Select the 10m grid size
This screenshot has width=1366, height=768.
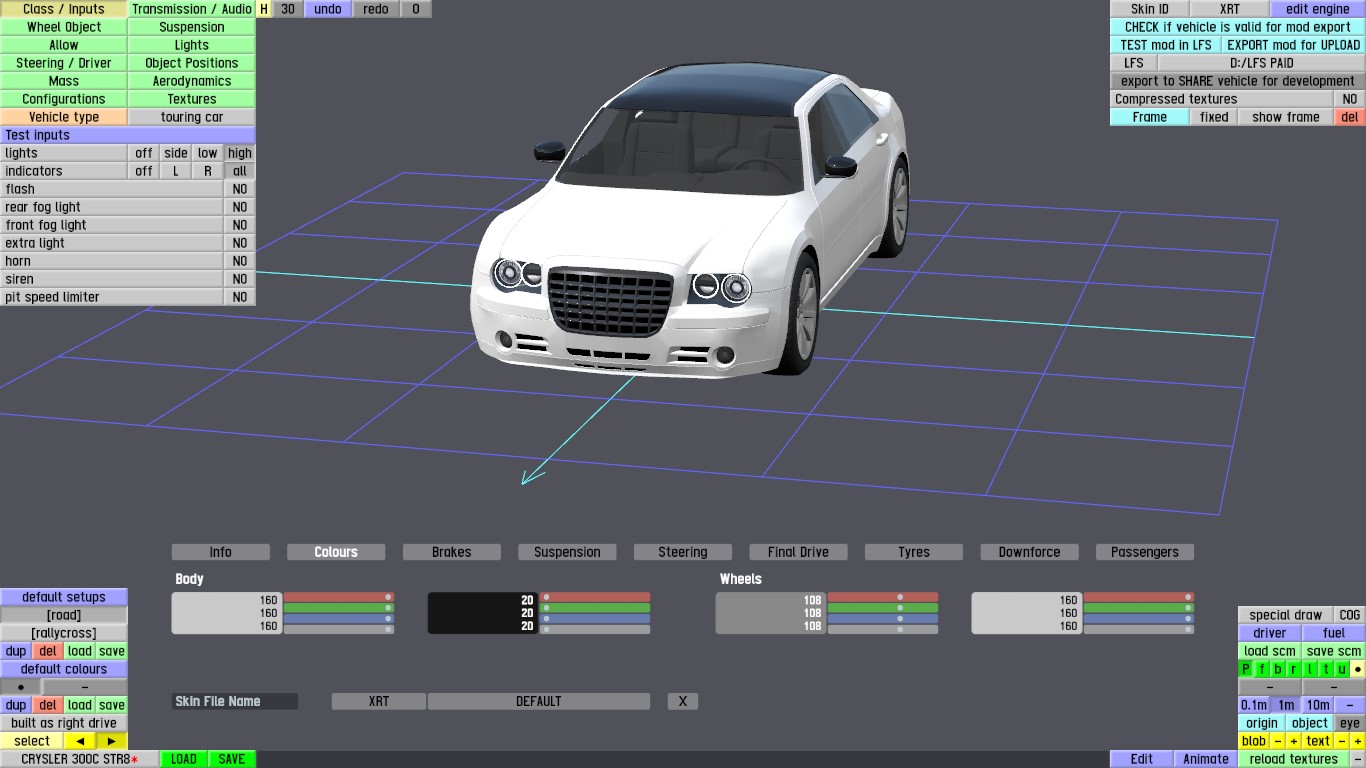pyautogui.click(x=1318, y=705)
